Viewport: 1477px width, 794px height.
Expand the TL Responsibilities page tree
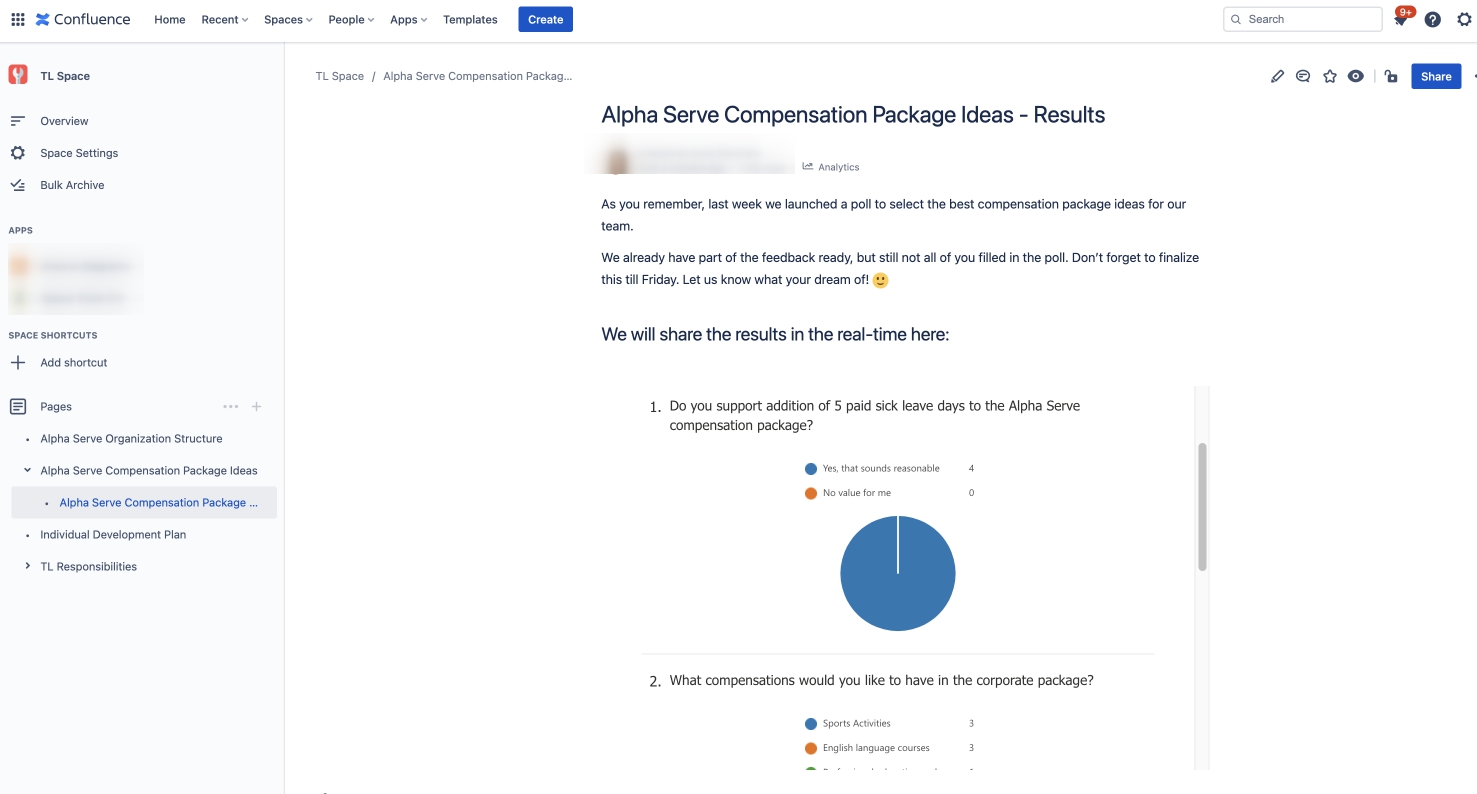click(x=27, y=566)
